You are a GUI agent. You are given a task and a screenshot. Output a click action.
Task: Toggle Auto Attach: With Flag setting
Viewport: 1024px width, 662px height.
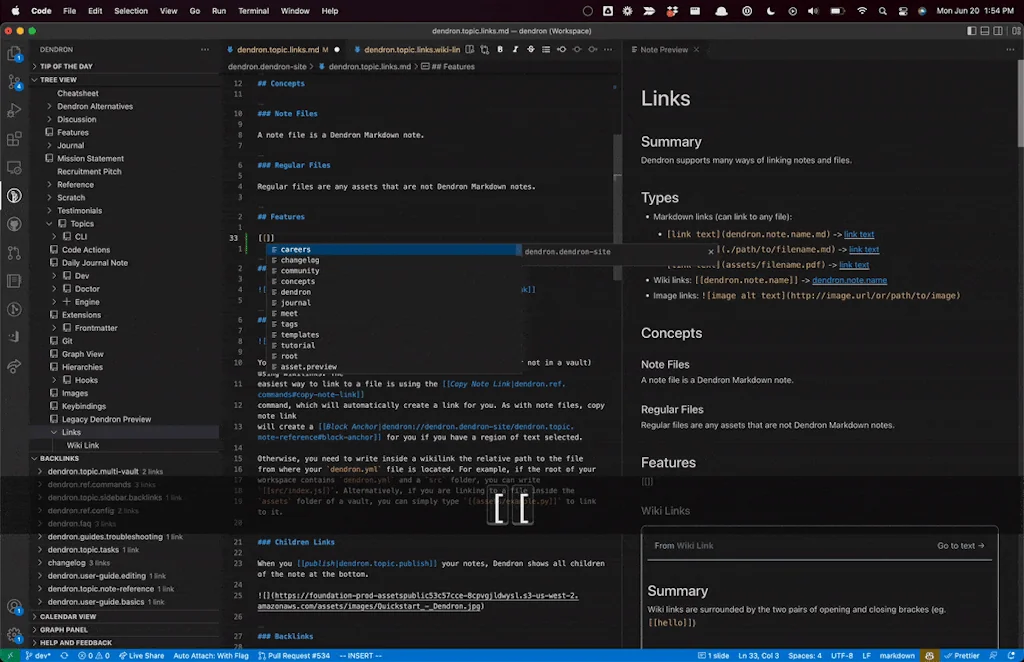click(212, 655)
